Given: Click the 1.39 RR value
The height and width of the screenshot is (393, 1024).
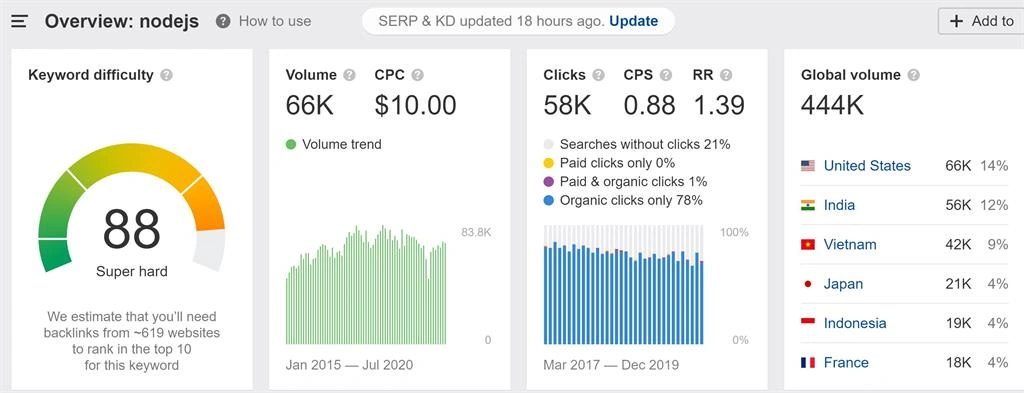Looking at the screenshot, I should (x=719, y=105).
